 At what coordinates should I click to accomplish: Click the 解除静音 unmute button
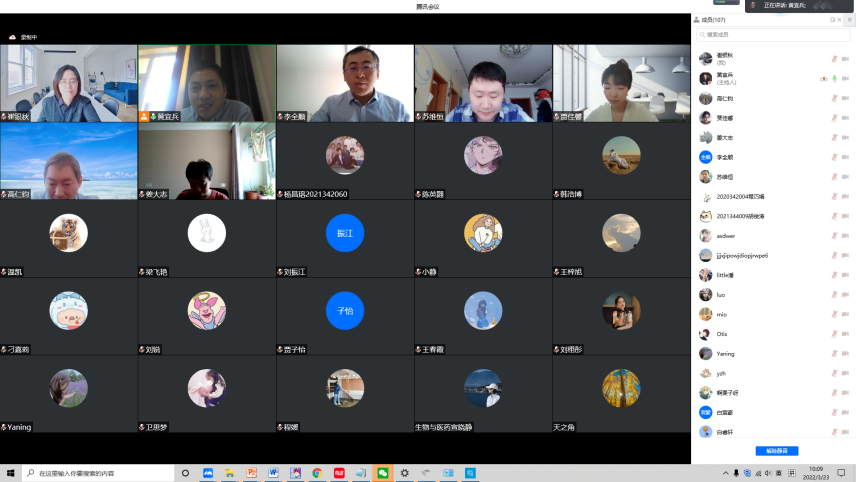(776, 451)
